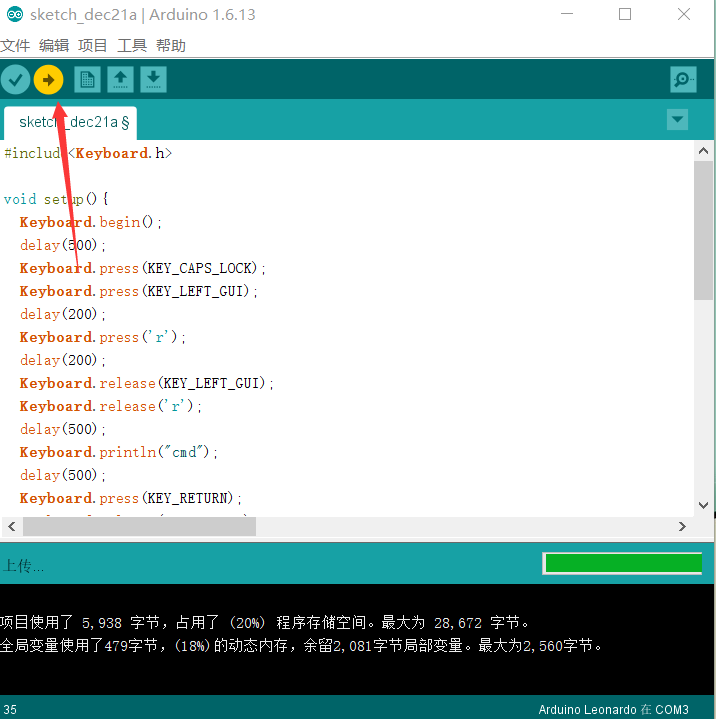
Task: Click the void setup() line
Action: [x=56, y=199]
